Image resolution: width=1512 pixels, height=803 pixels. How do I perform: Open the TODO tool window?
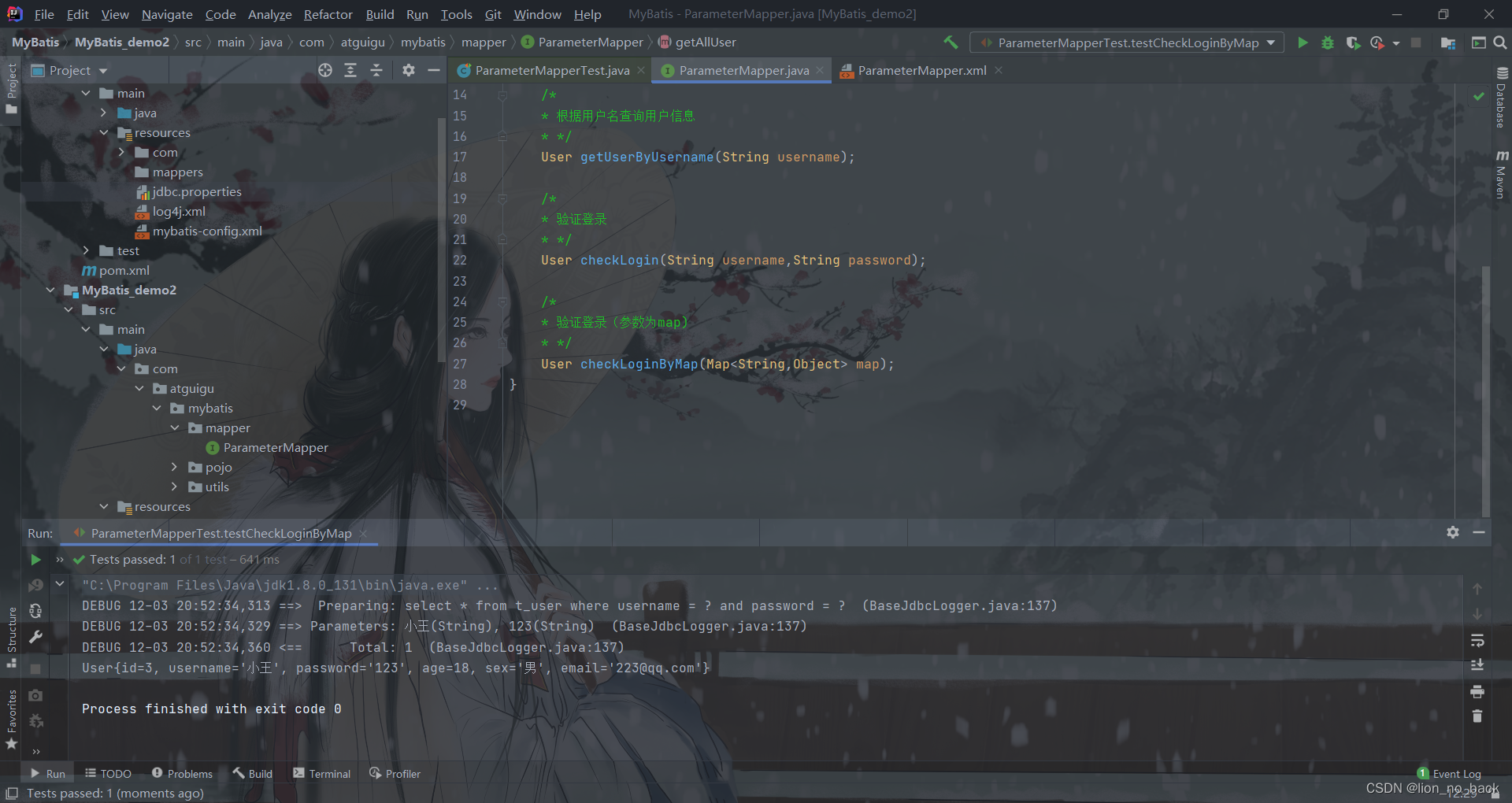pos(108,773)
